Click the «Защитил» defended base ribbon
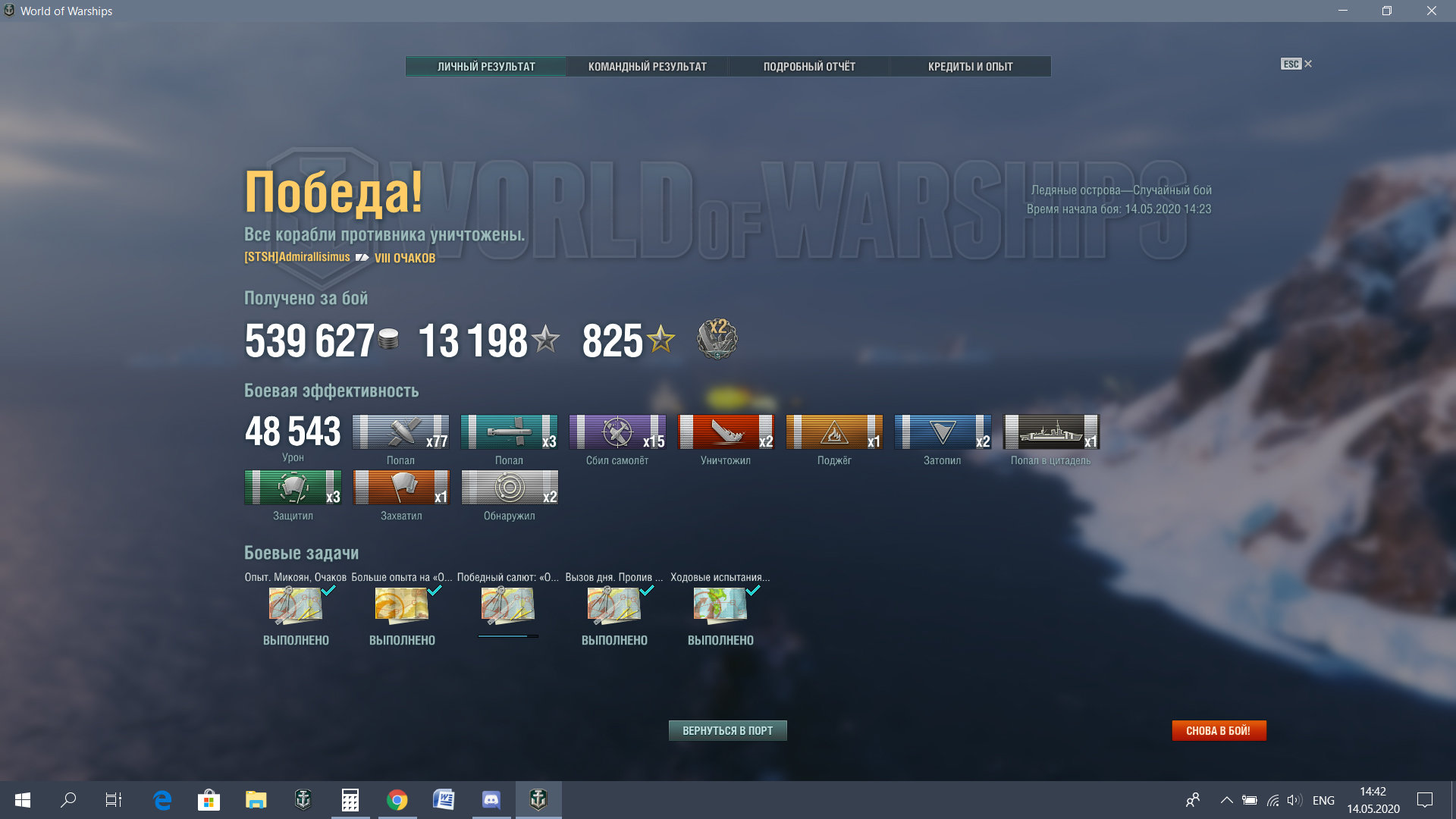This screenshot has width=1456, height=819. [x=293, y=488]
